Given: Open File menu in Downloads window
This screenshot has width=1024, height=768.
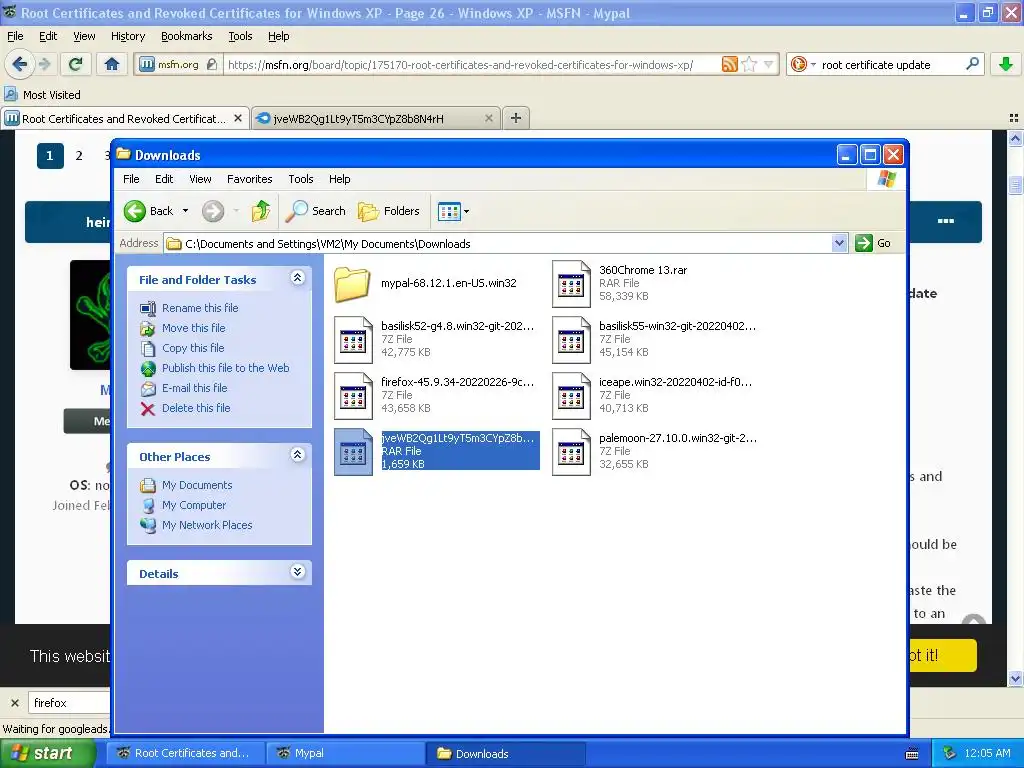Looking at the screenshot, I should (x=131, y=179).
